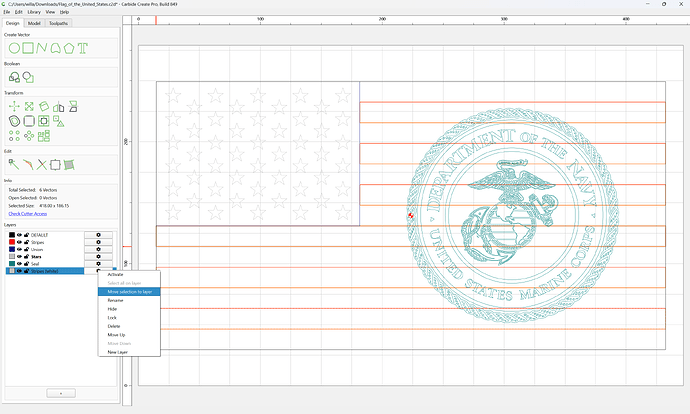Toggle the lock on the Union layer

point(26,249)
